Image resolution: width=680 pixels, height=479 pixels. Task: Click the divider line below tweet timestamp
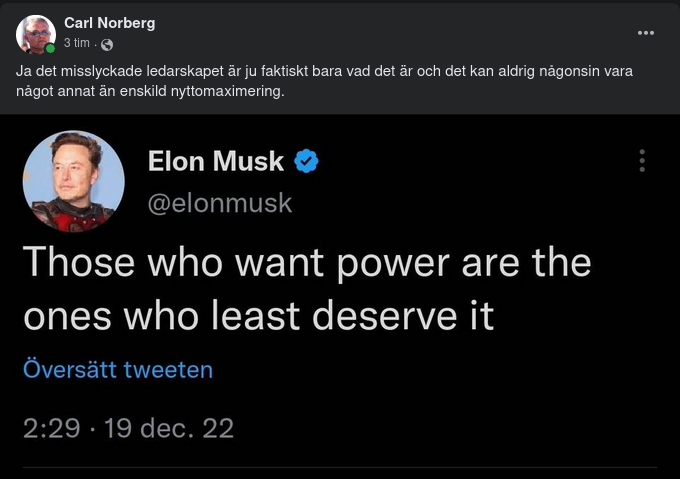pos(340,467)
